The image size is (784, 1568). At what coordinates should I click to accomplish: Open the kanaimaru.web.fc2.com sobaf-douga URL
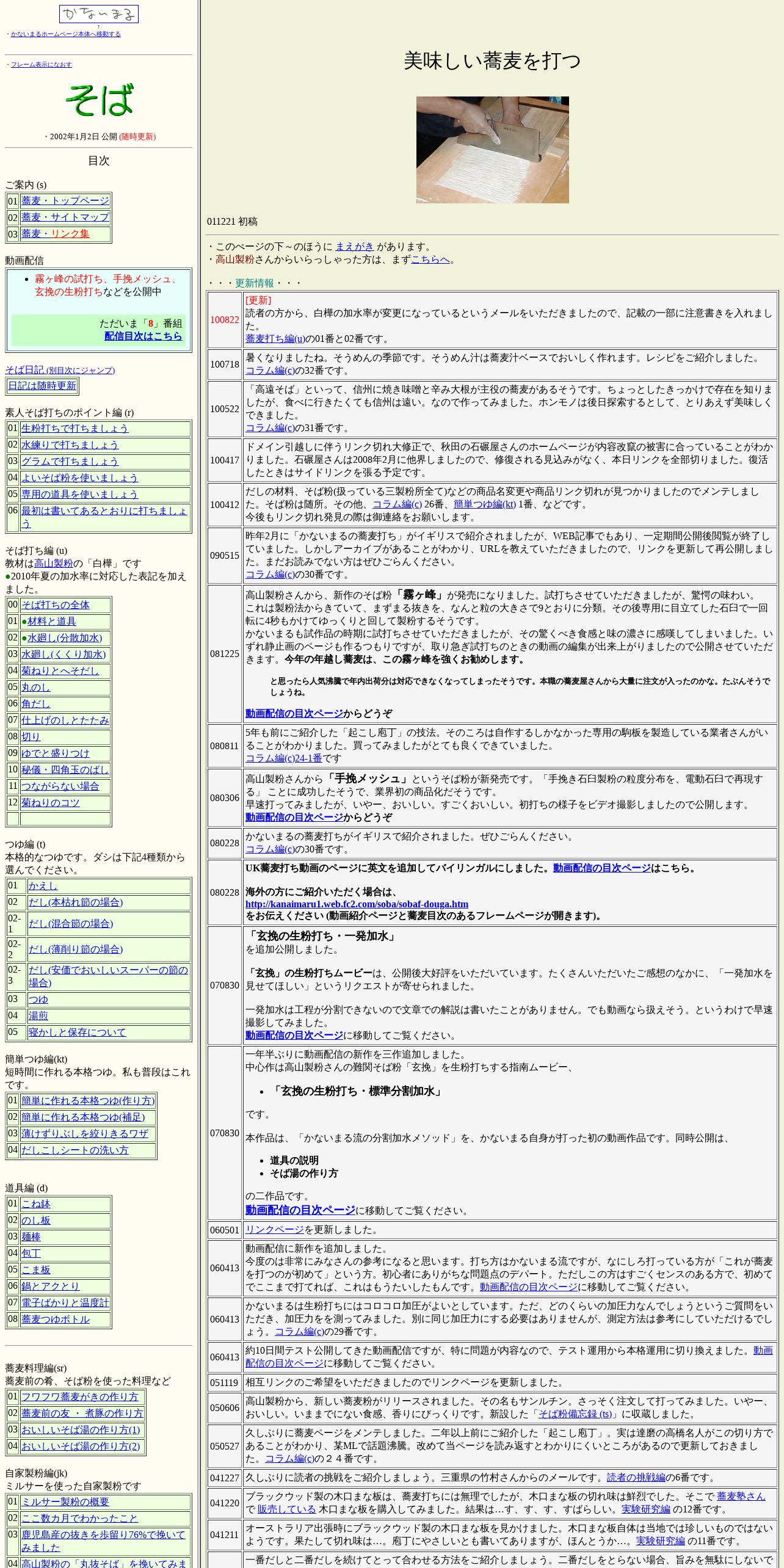(357, 904)
